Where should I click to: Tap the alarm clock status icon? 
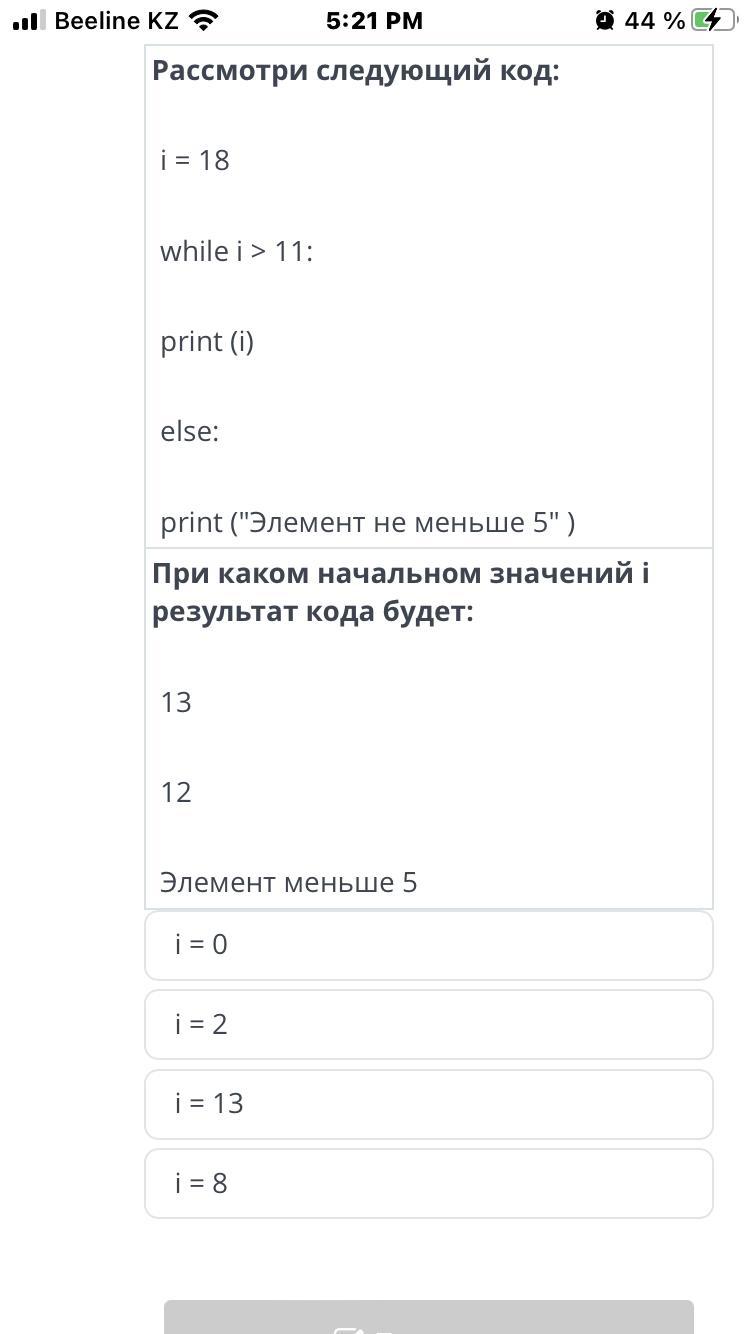coord(604,20)
